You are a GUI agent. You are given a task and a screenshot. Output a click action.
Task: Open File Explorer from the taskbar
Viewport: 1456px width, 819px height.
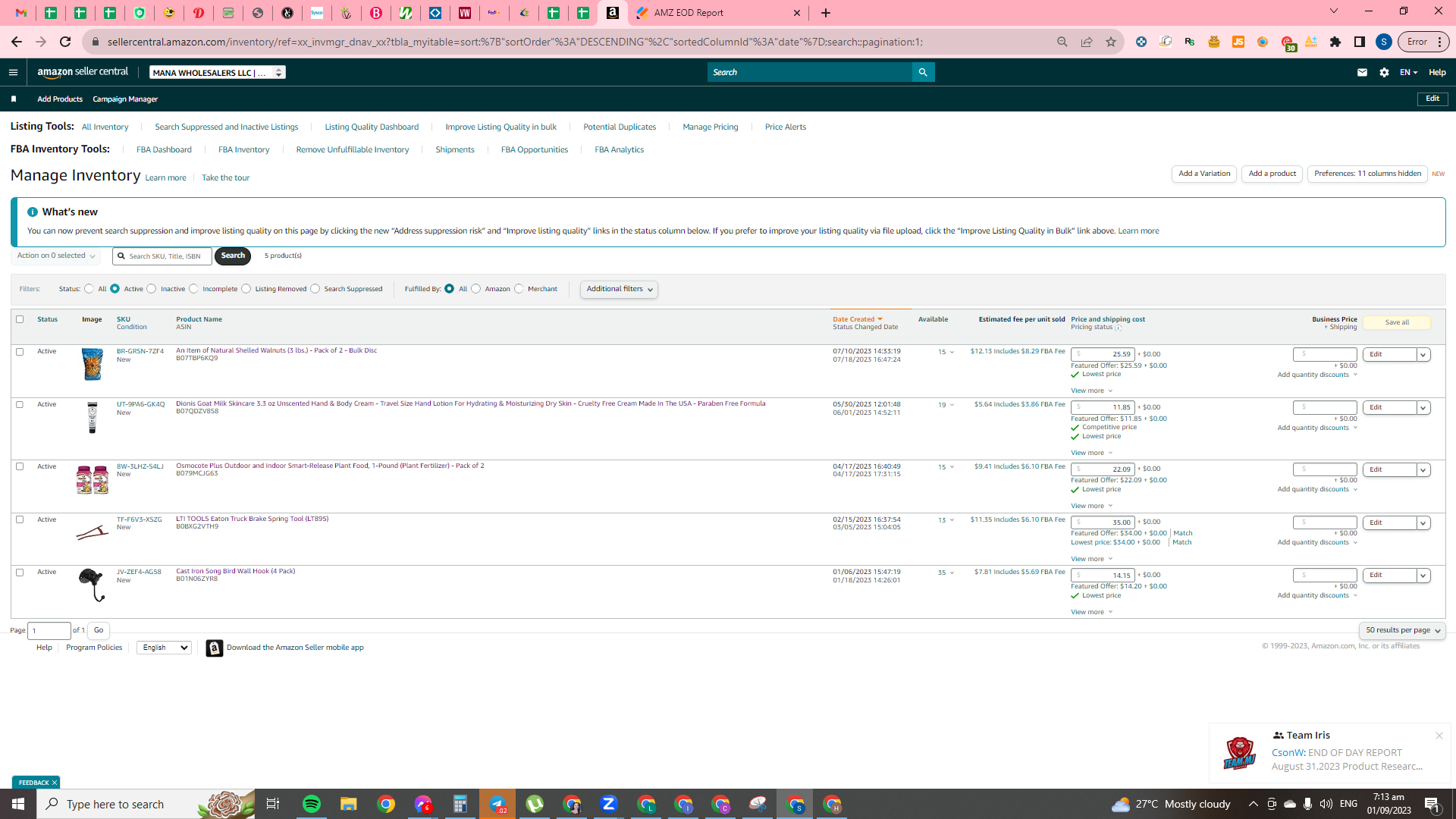348,804
